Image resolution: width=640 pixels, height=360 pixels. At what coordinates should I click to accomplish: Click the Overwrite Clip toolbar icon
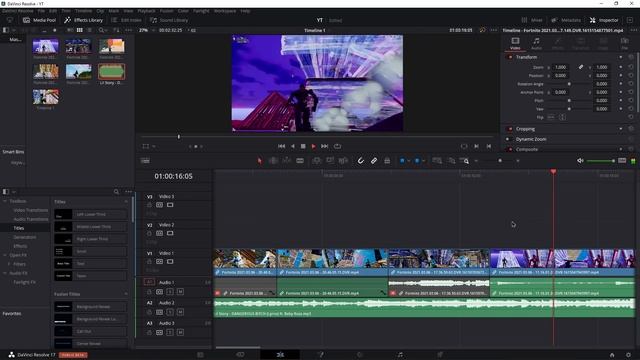(330, 161)
